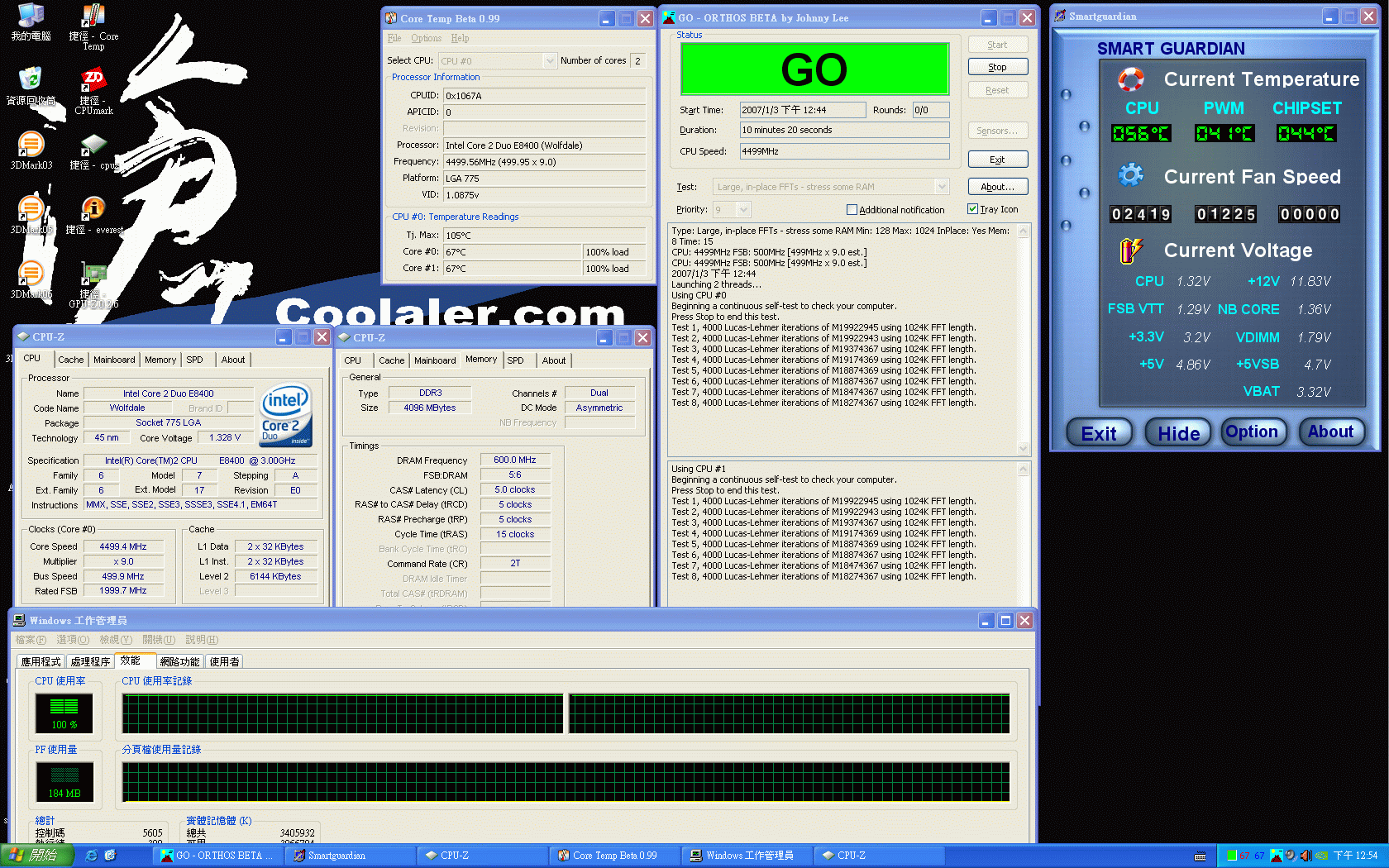
Task: Click the lower log scrollbar up arrow in ORTHOS
Action: tap(1024, 470)
